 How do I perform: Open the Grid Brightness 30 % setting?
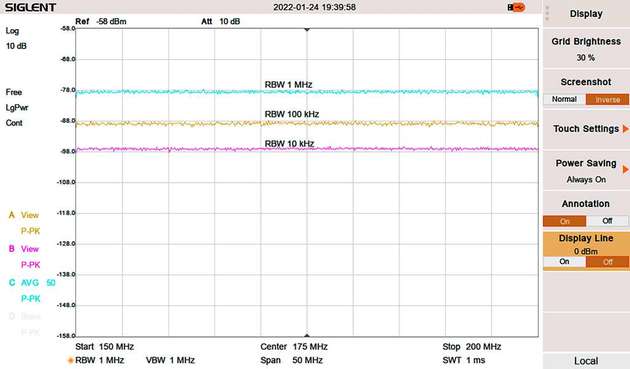pos(586,49)
